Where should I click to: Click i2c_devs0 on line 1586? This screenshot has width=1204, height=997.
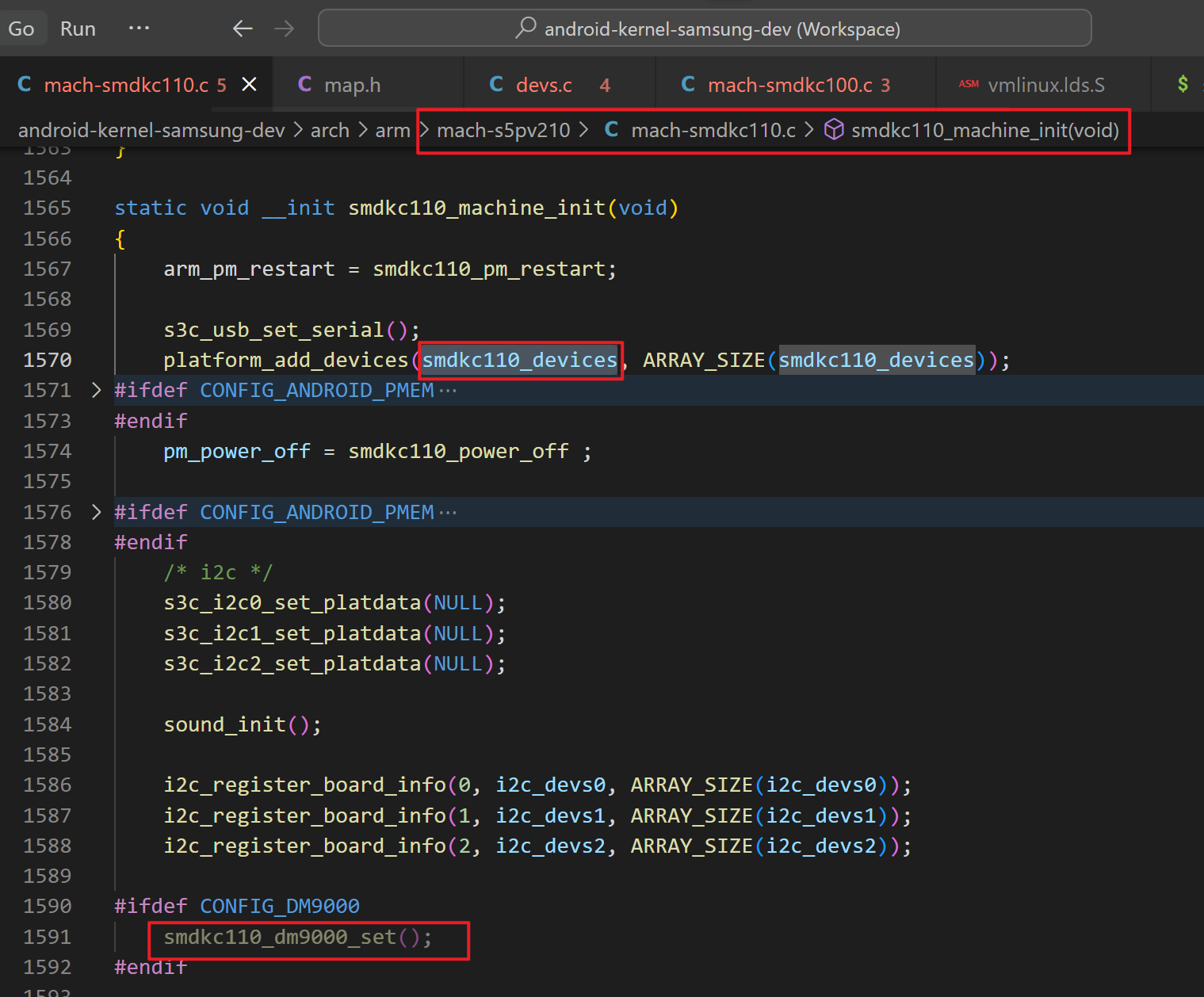[x=550, y=785]
